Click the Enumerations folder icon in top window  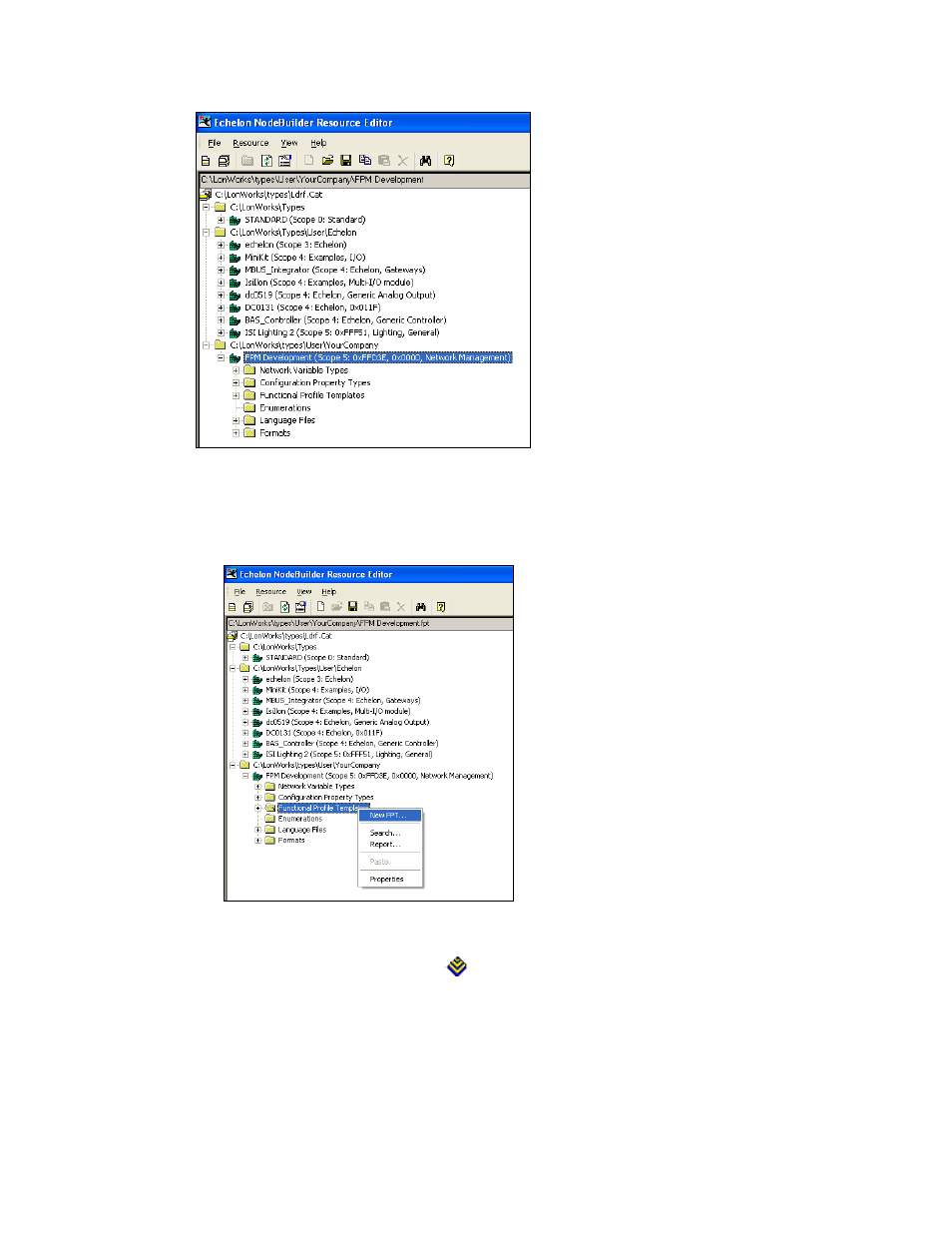pos(250,407)
